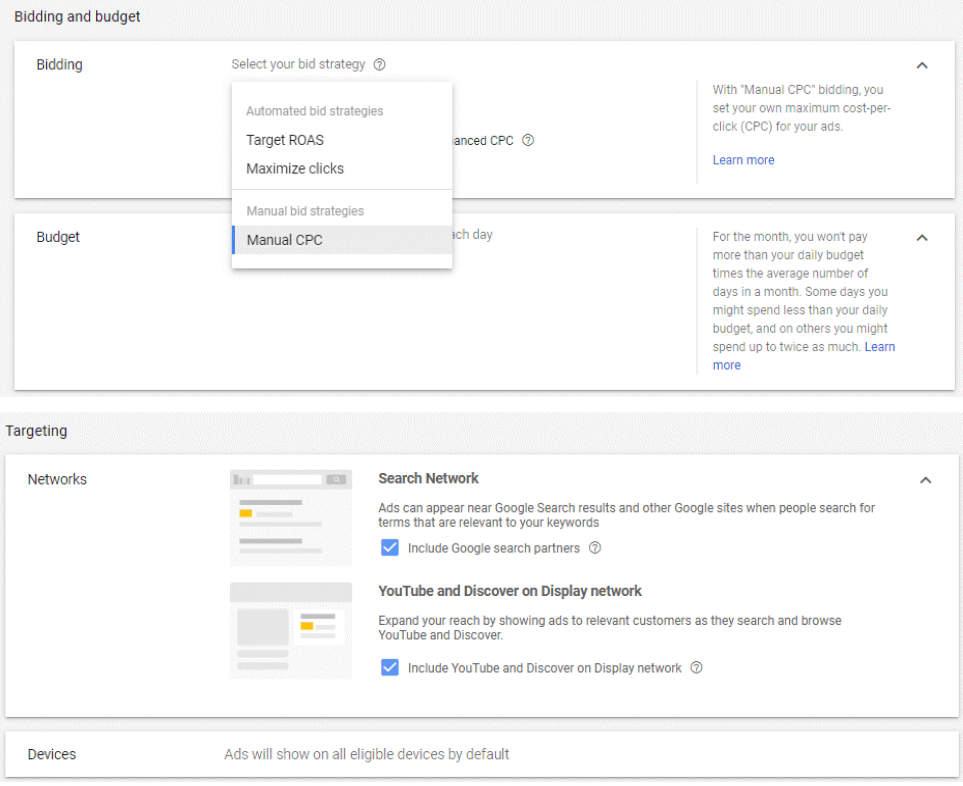This screenshot has height=786, width=963.
Task: Click the Budget section label
Action: coord(58,237)
